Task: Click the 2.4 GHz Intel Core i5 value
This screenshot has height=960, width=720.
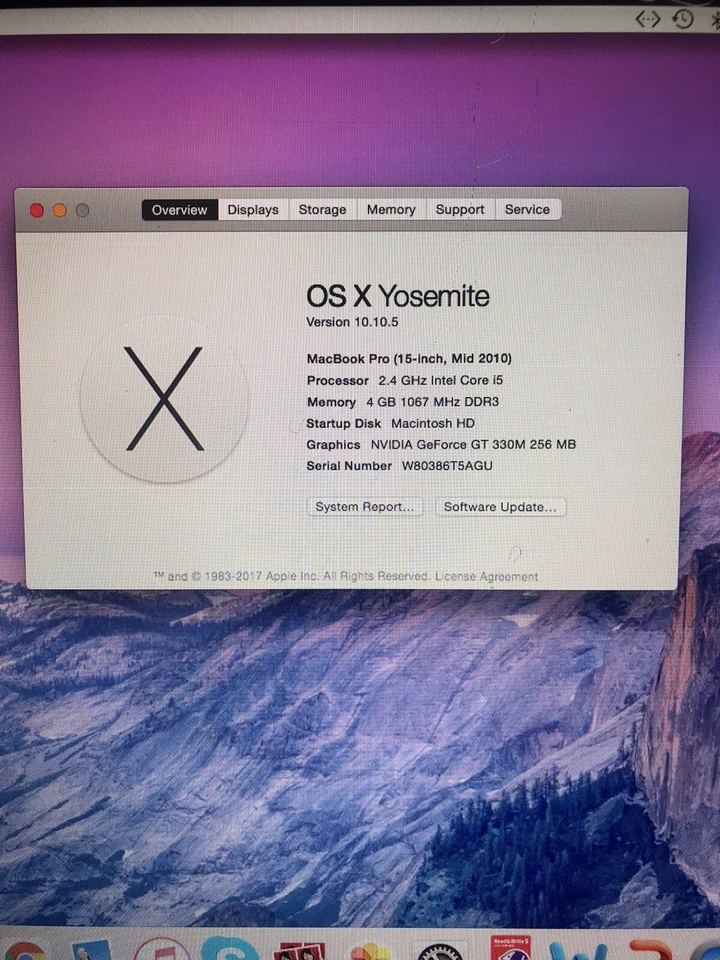Action: [x=440, y=380]
